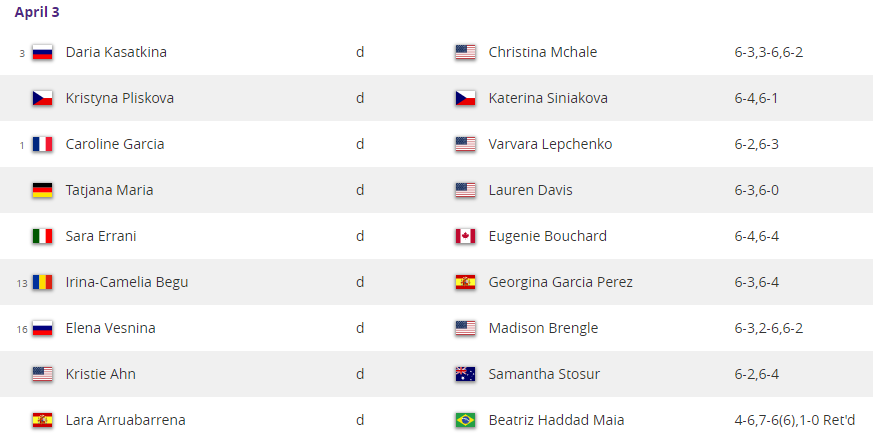Click the Czech flag beside Katerina Siniakova
Screen dimensions: 873x436
click(x=465, y=99)
